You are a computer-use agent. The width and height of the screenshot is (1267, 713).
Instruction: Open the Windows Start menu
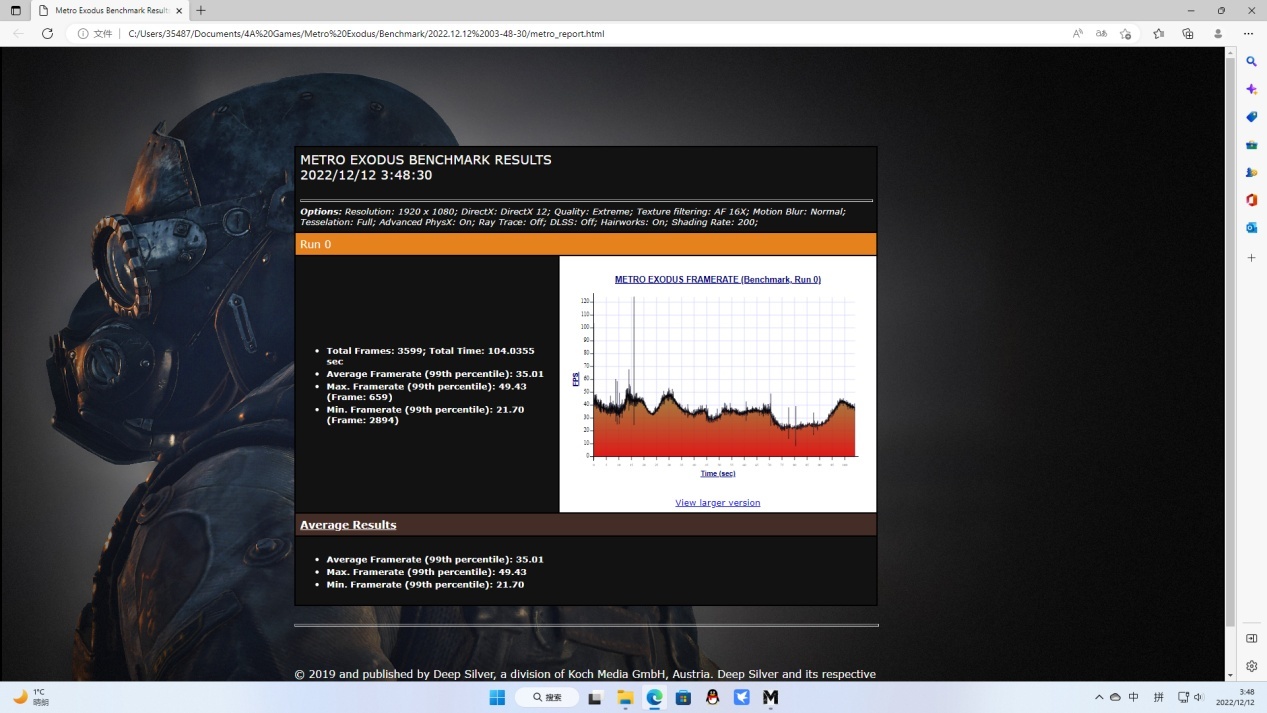(x=497, y=697)
